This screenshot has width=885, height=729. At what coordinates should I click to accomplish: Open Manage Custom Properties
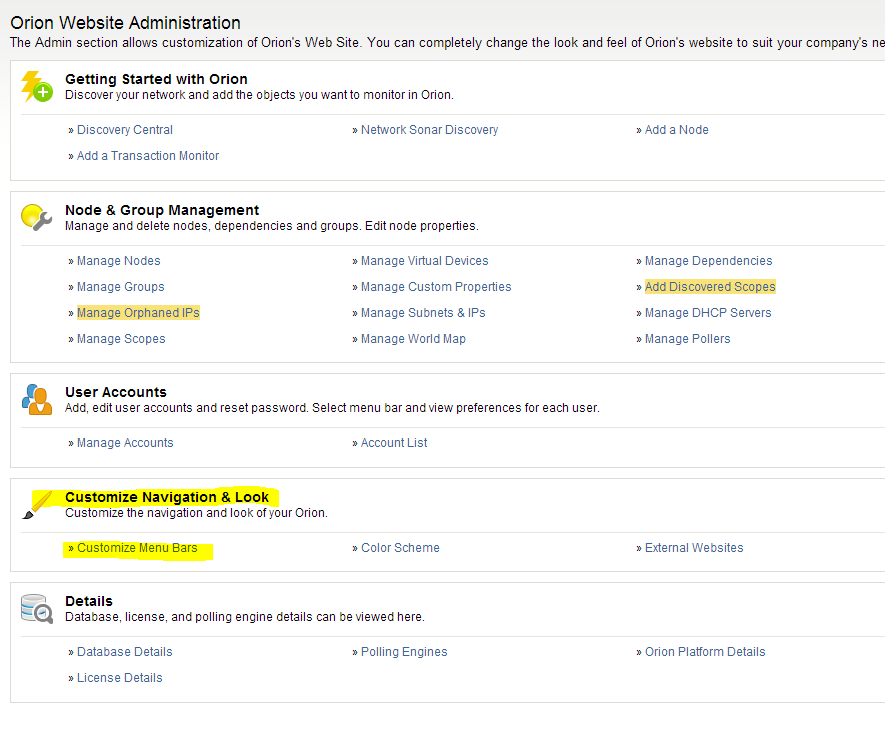tap(436, 287)
